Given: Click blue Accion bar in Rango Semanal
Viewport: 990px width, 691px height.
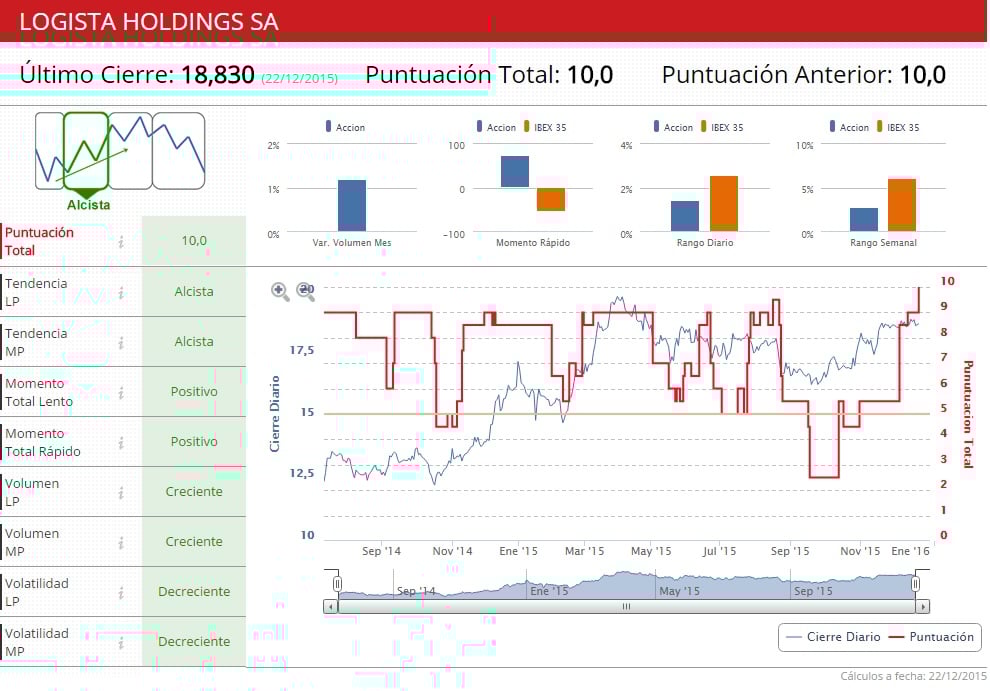Looking at the screenshot, I should pyautogui.click(x=864, y=219).
